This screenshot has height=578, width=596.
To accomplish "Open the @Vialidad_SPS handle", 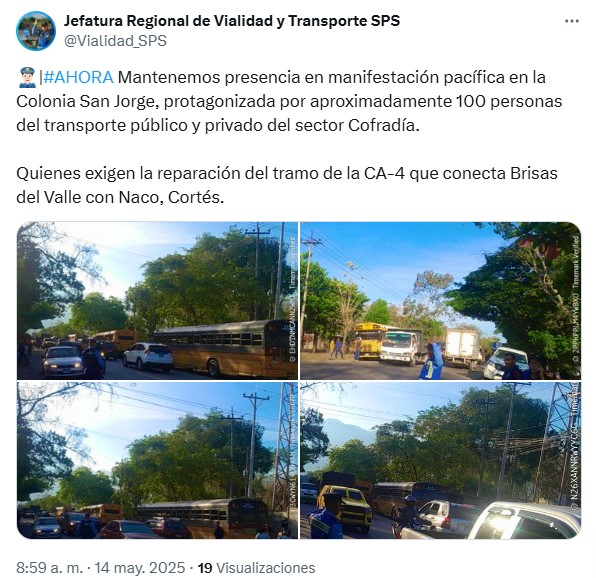I will 115,41.
